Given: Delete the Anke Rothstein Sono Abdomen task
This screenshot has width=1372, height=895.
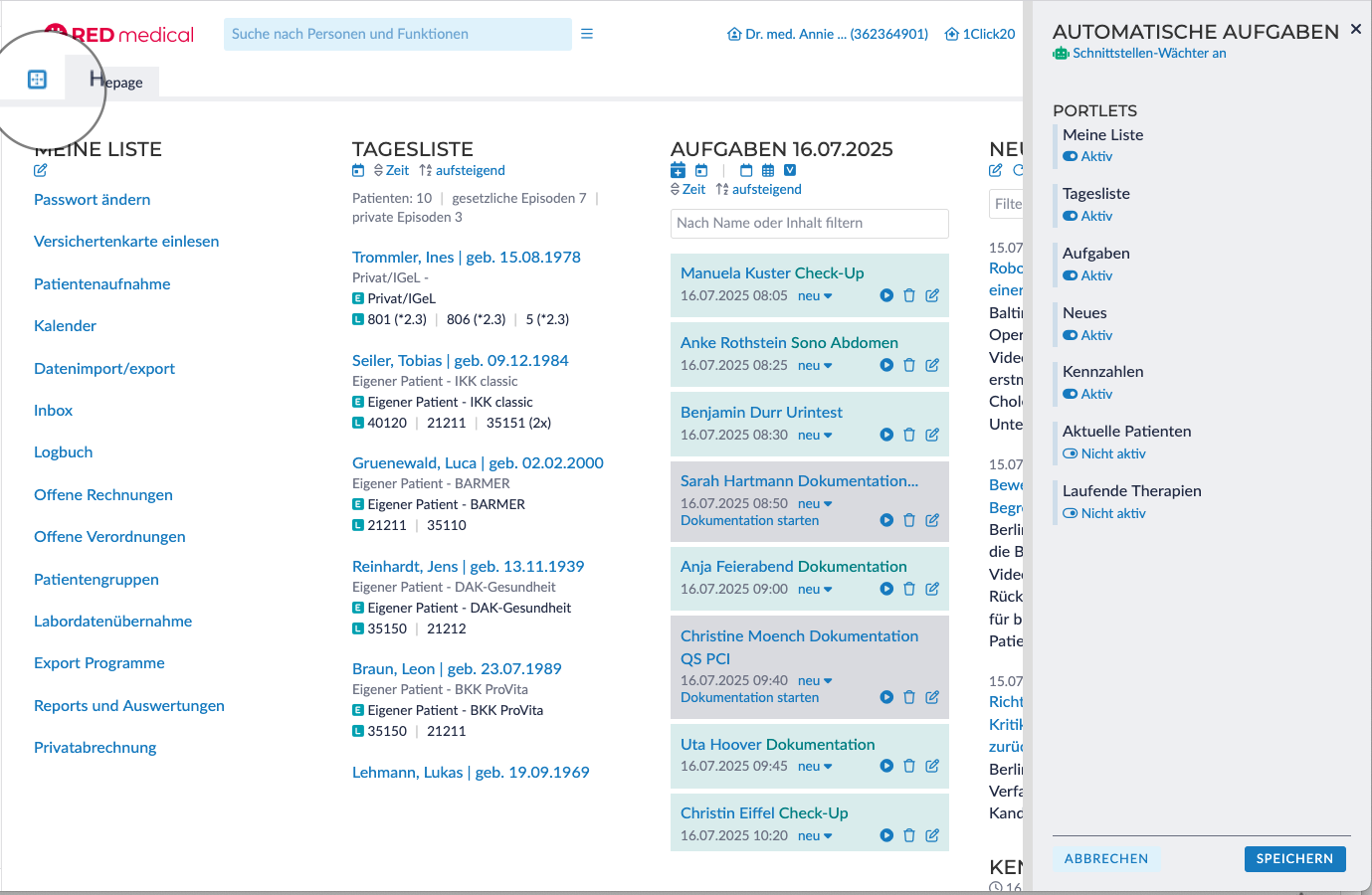Looking at the screenshot, I should [909, 365].
